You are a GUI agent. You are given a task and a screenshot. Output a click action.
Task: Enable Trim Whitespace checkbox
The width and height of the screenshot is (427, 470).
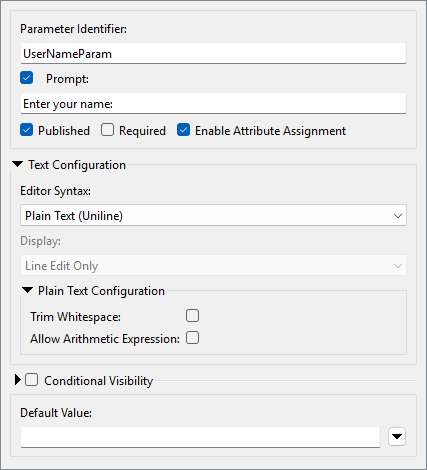[x=192, y=316]
